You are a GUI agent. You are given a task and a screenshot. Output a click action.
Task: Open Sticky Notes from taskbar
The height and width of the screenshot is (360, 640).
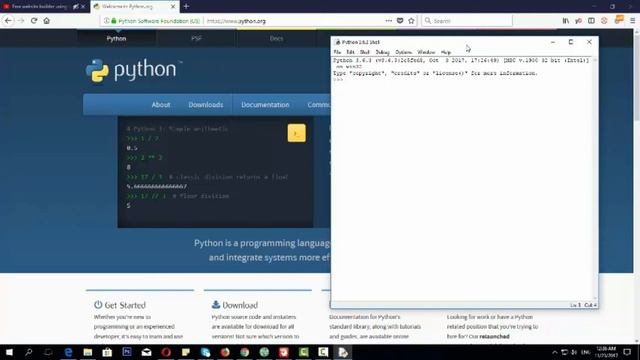pos(186,352)
